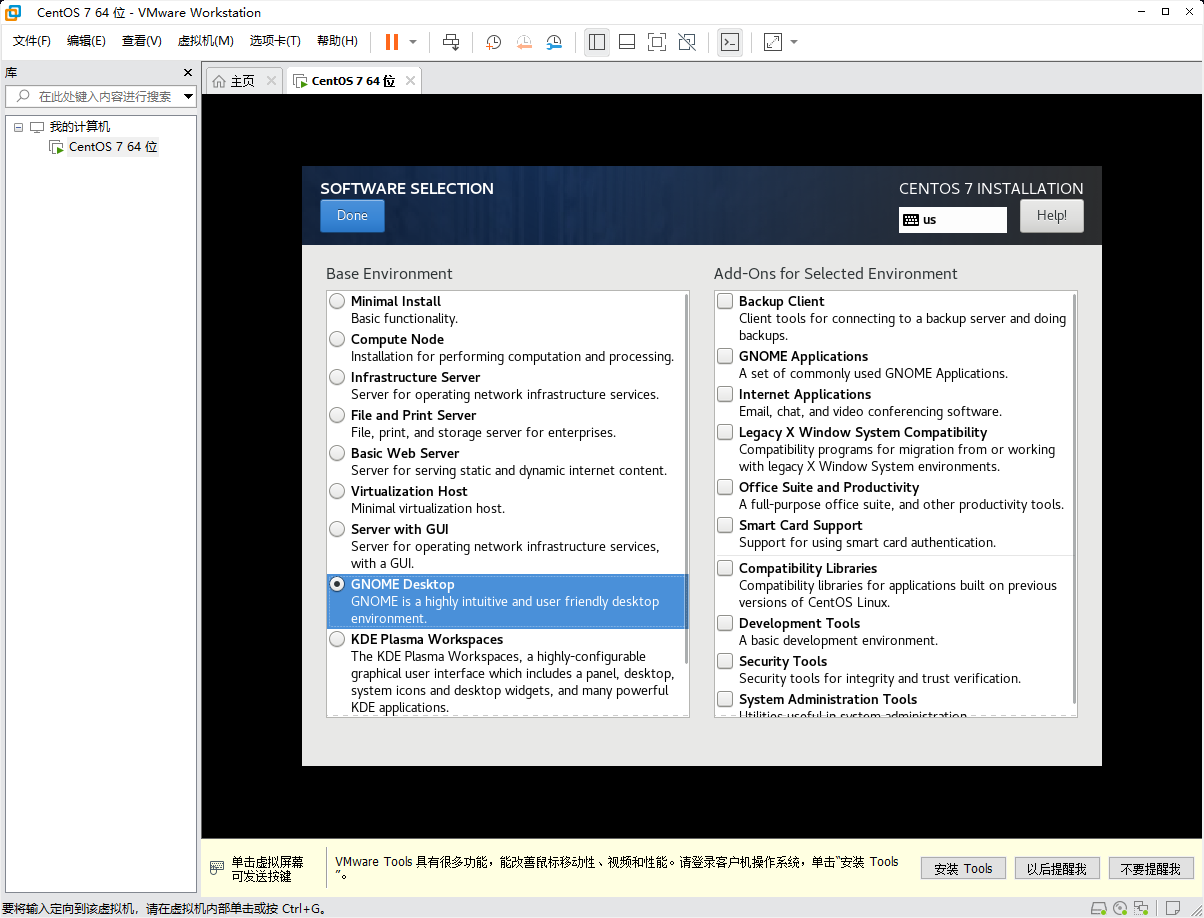Close the 主页 home tab

[271, 81]
